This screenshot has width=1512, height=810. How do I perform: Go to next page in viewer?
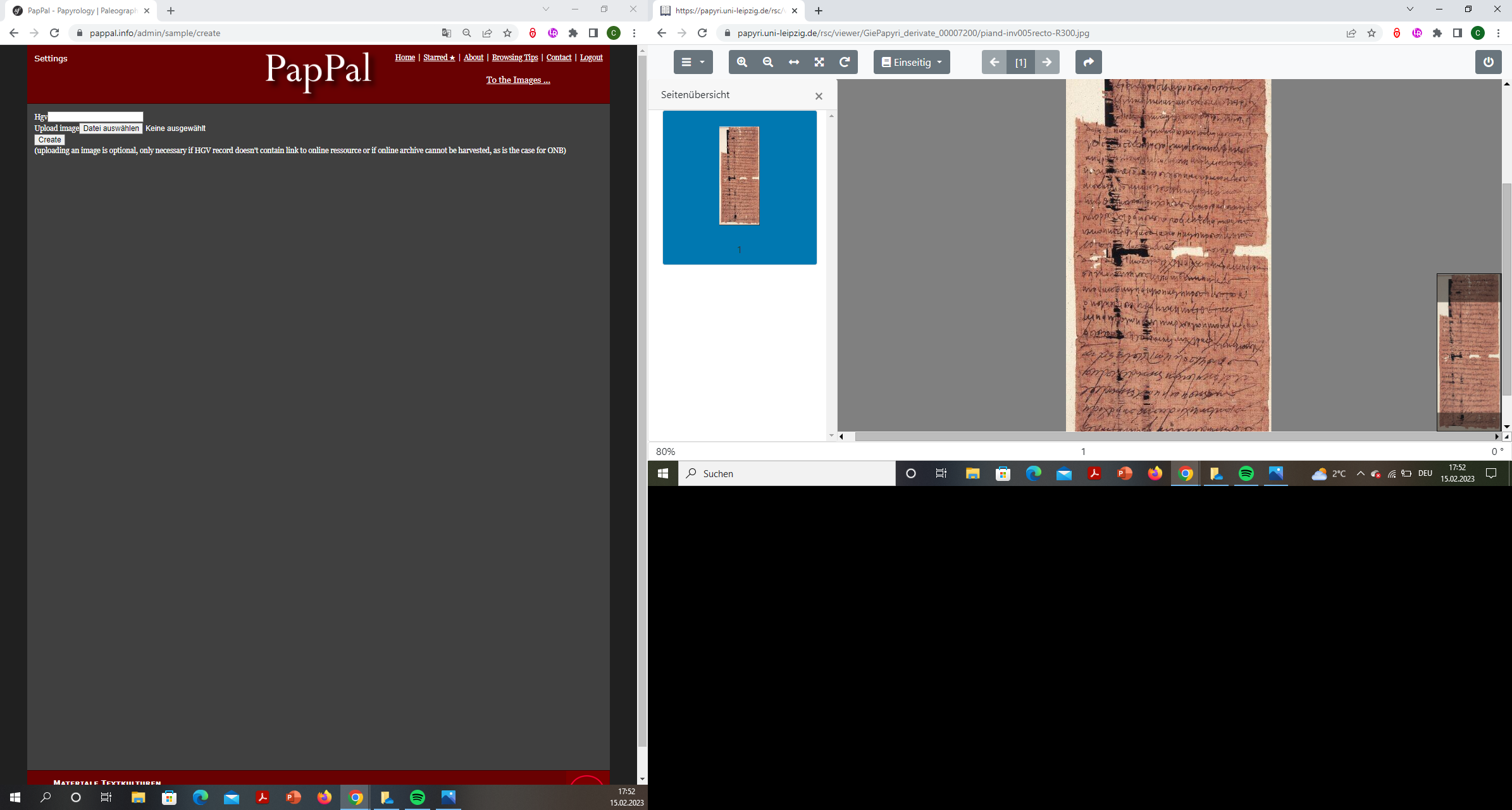point(1047,62)
